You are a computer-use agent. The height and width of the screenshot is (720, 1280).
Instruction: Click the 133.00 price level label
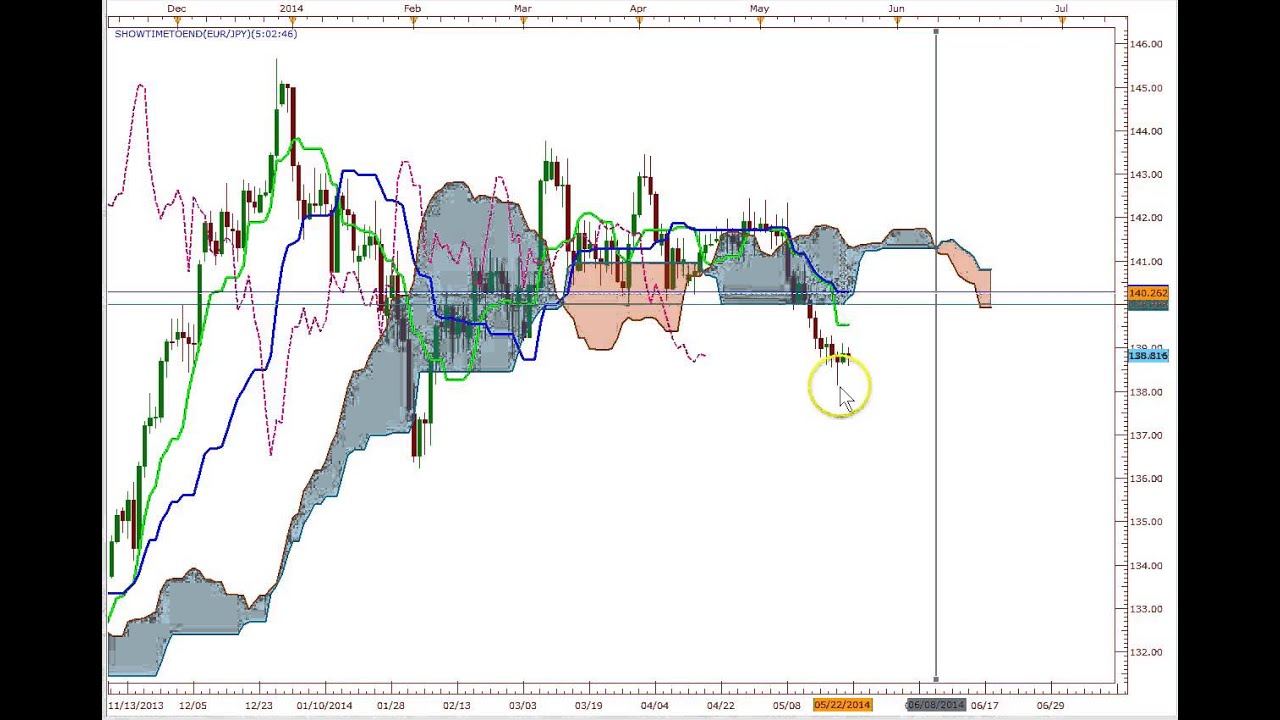click(1145, 609)
